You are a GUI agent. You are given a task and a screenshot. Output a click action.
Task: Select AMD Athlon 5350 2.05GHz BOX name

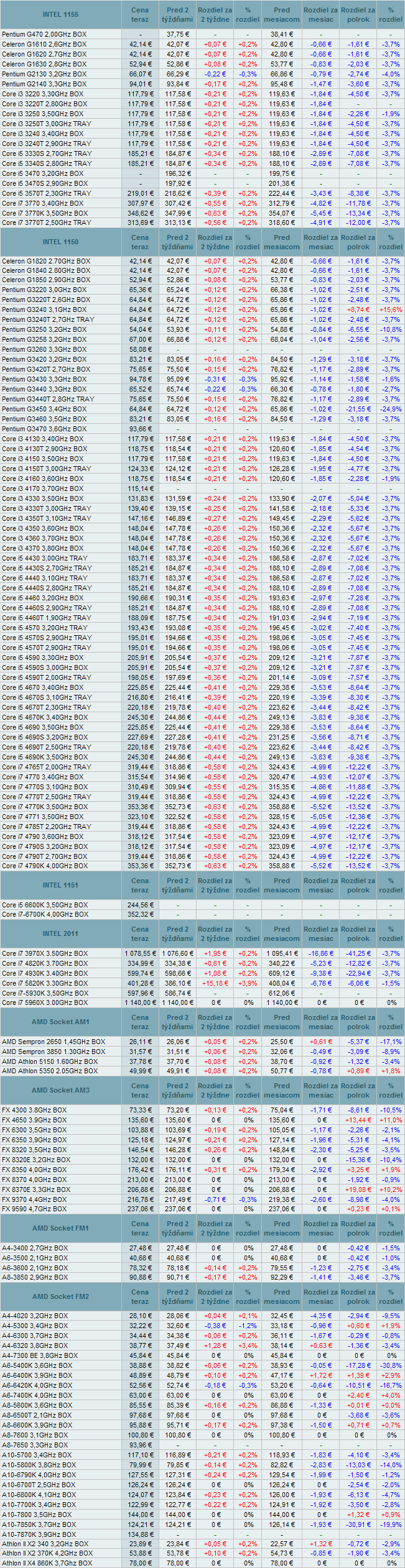[50, 1071]
